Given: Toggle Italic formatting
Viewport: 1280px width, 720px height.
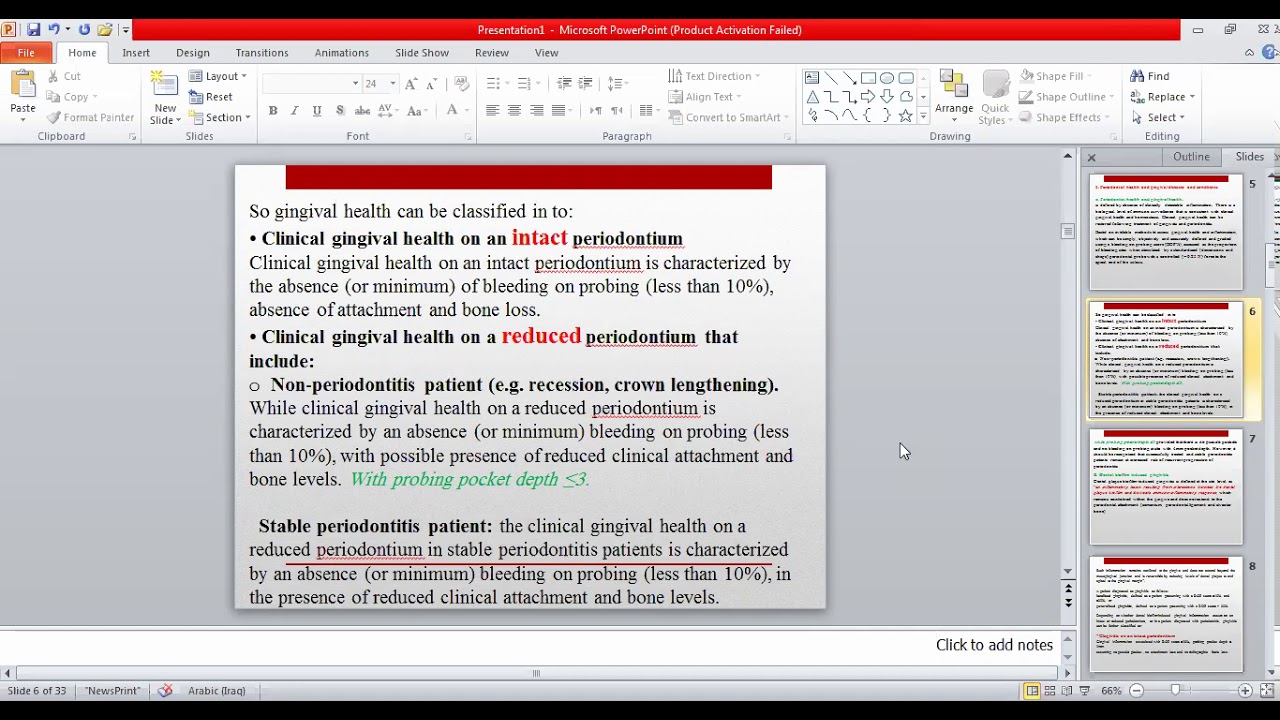Looking at the screenshot, I should [294, 111].
